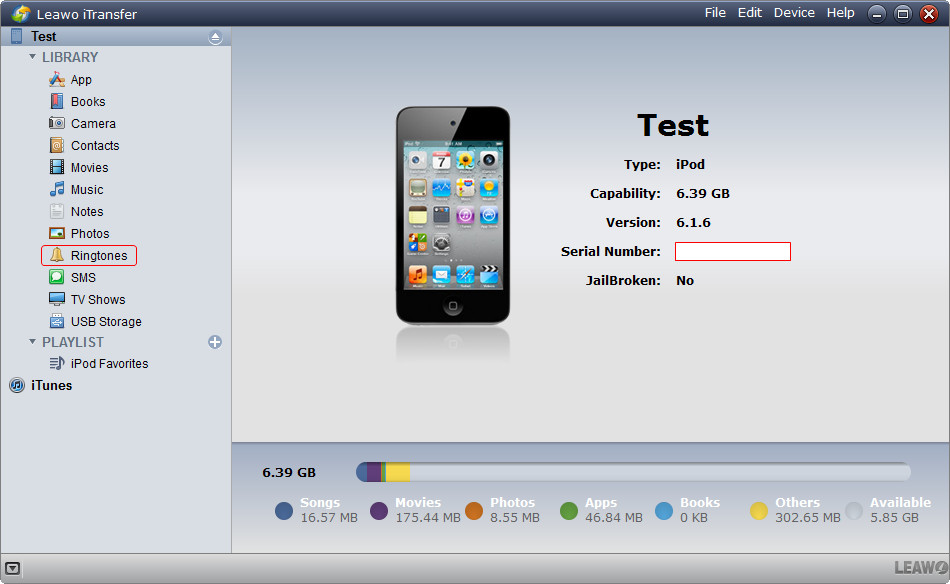Screen dimensions: 950x584
Task: Open the USB Storage icon
Action: 57,321
